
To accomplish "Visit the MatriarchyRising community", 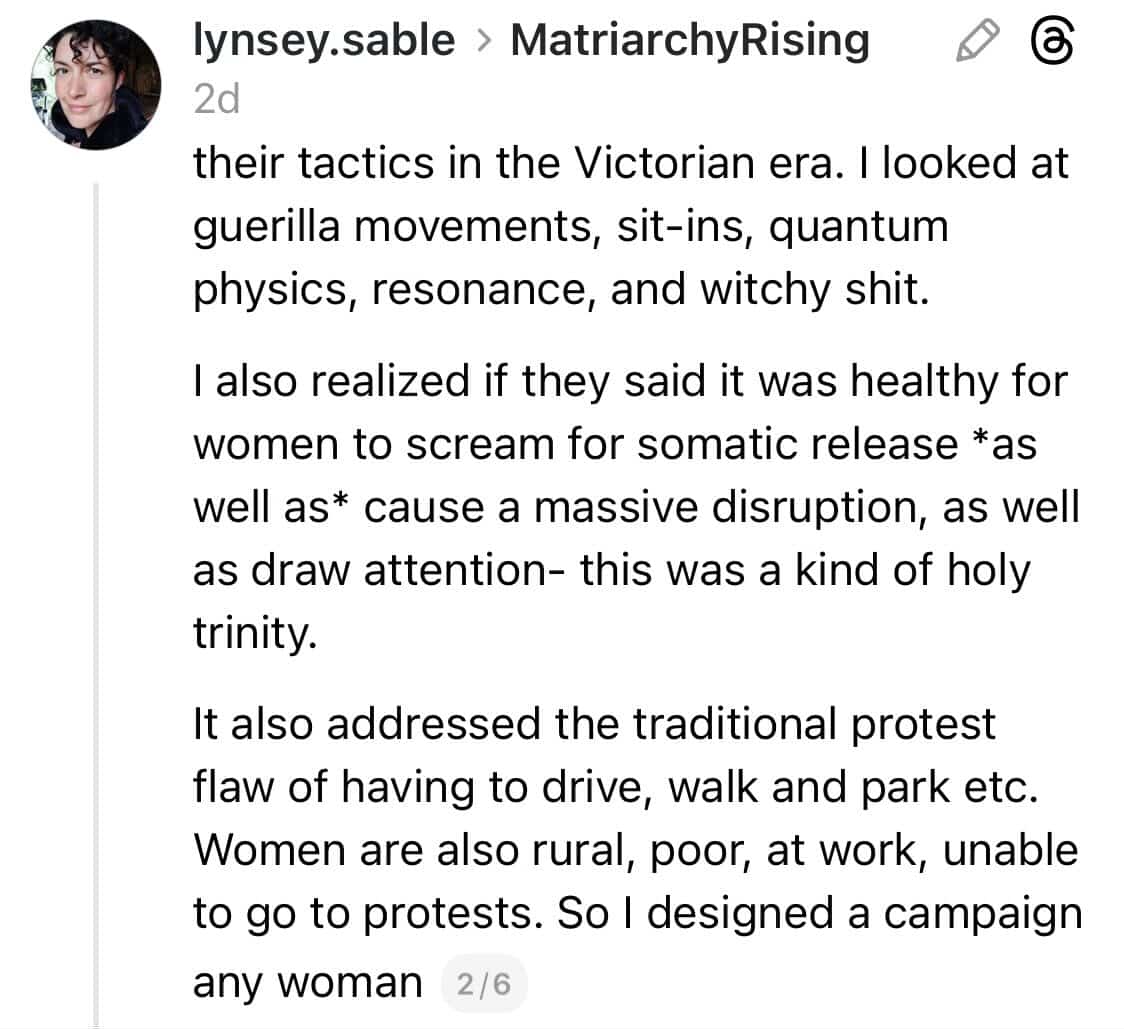I will point(689,41).
